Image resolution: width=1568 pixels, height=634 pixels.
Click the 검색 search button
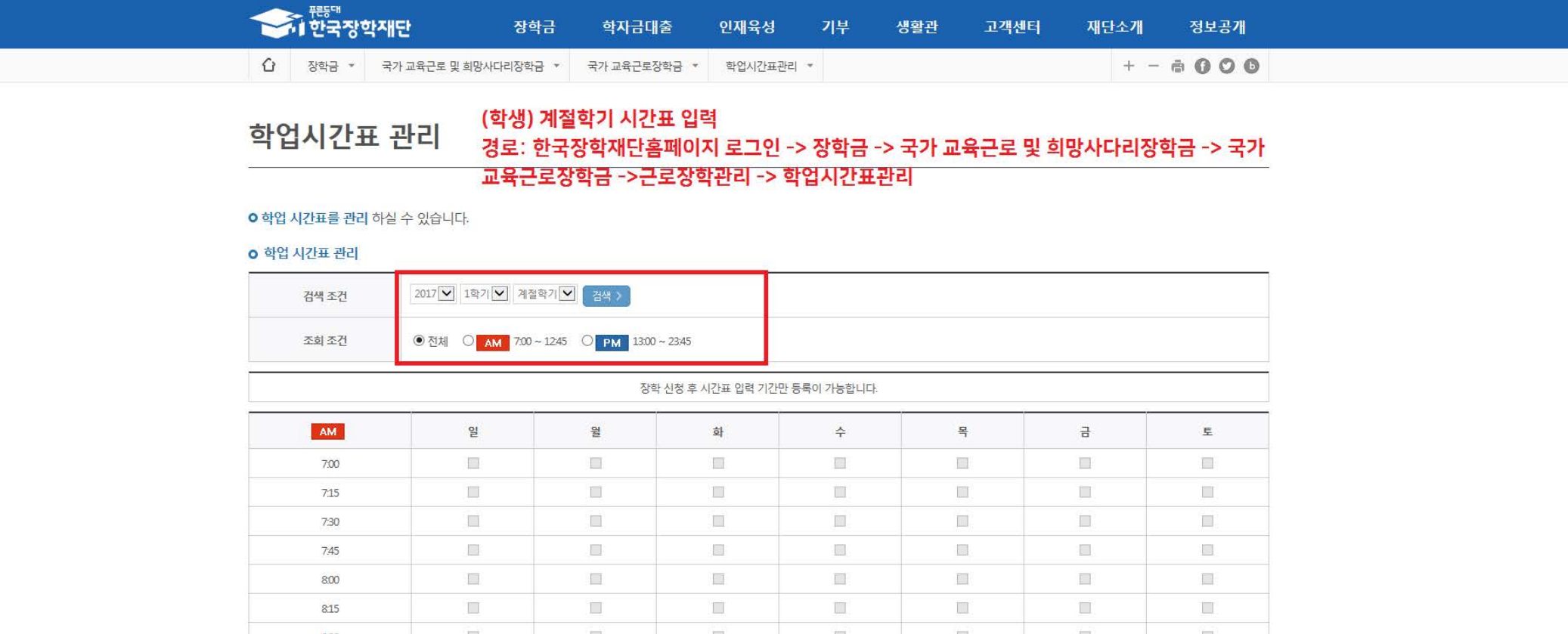606,296
